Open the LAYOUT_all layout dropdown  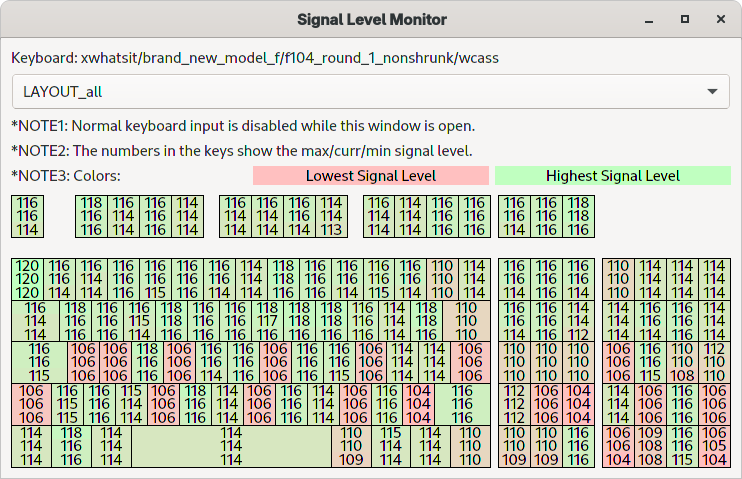coord(371,91)
